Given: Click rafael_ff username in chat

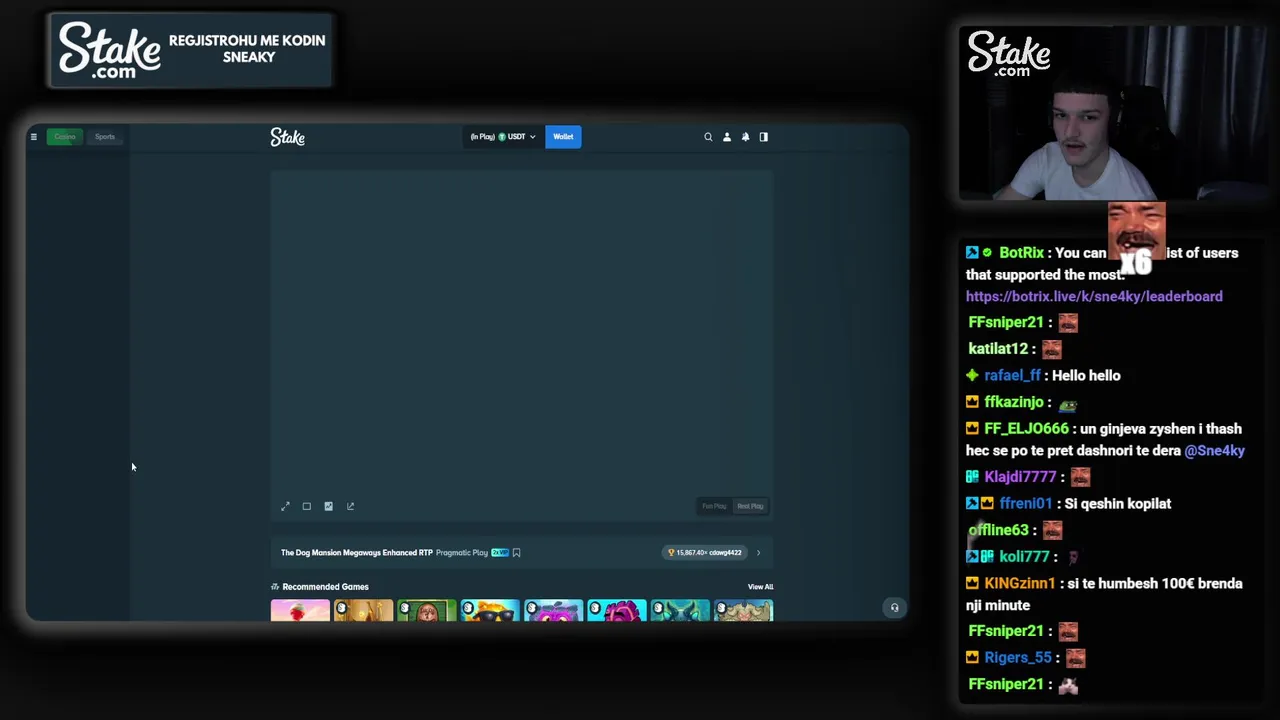Looking at the screenshot, I should (1013, 376).
